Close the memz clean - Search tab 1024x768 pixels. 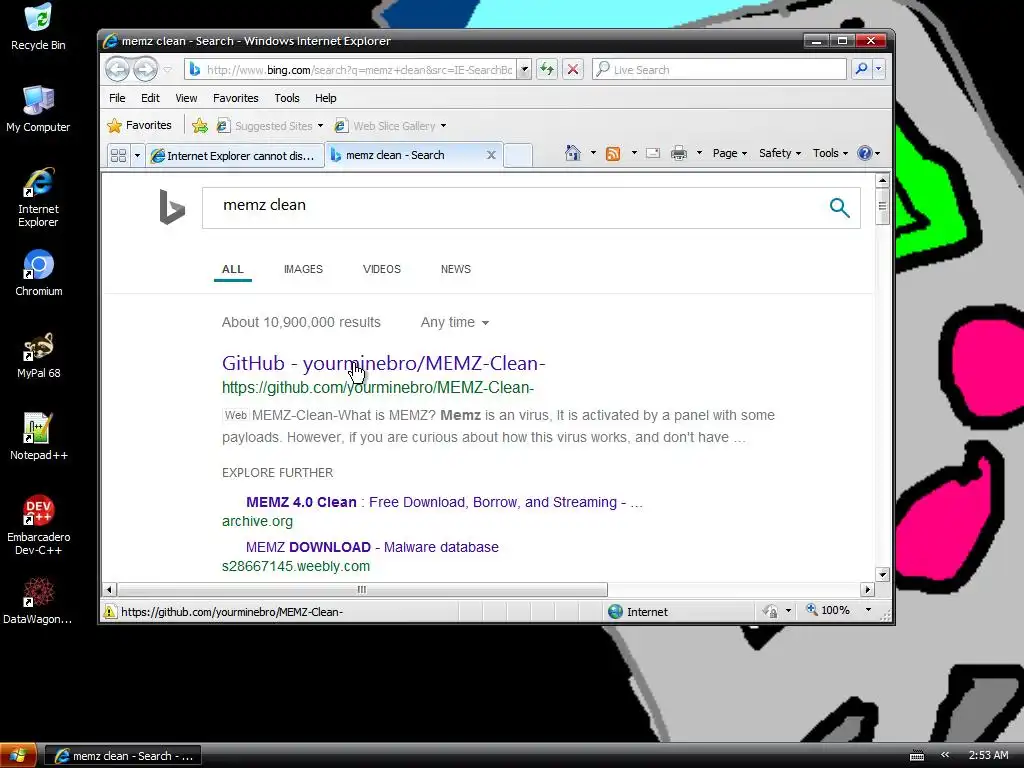[491, 155]
